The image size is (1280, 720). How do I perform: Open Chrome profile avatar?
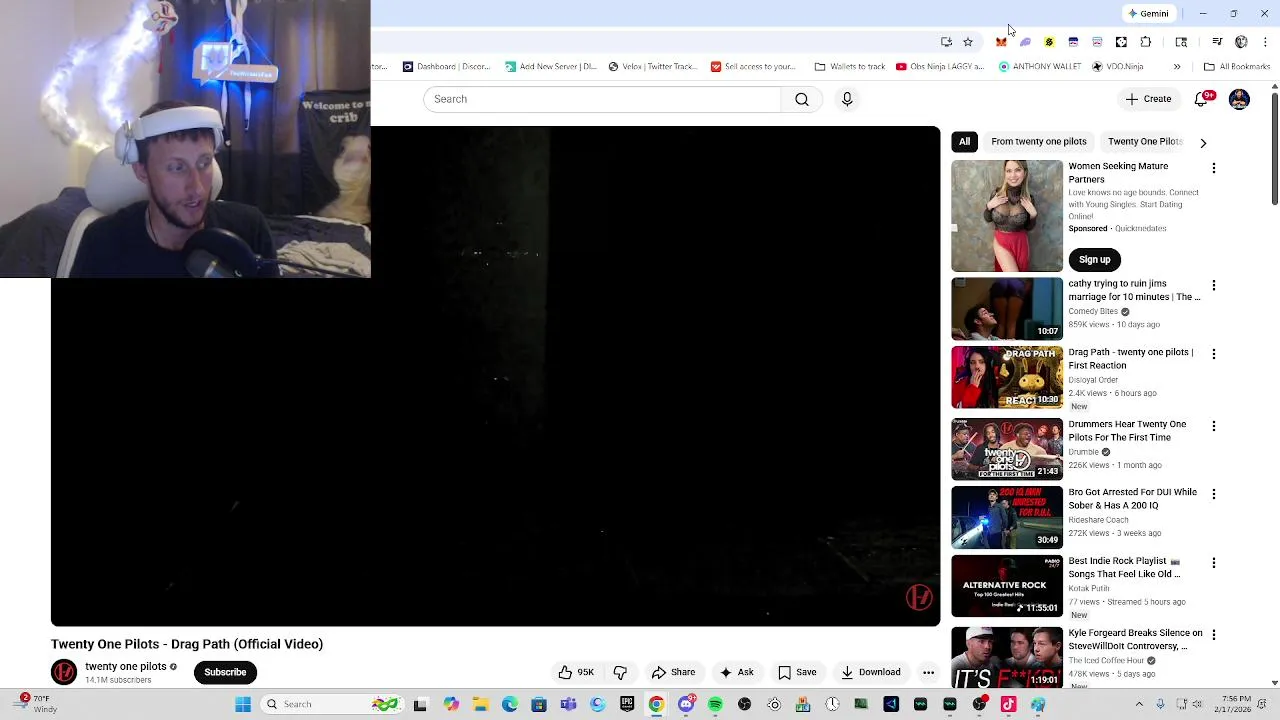[x=1241, y=42]
